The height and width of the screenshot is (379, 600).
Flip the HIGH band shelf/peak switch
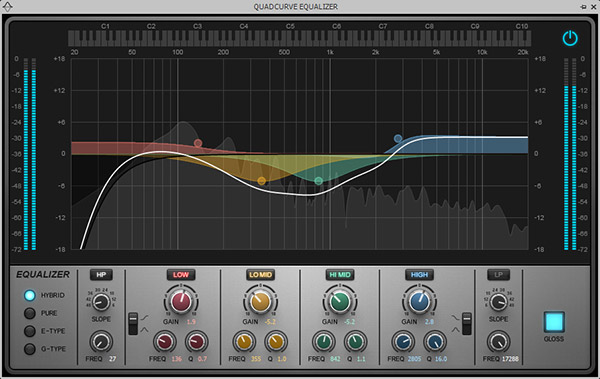[467, 324]
